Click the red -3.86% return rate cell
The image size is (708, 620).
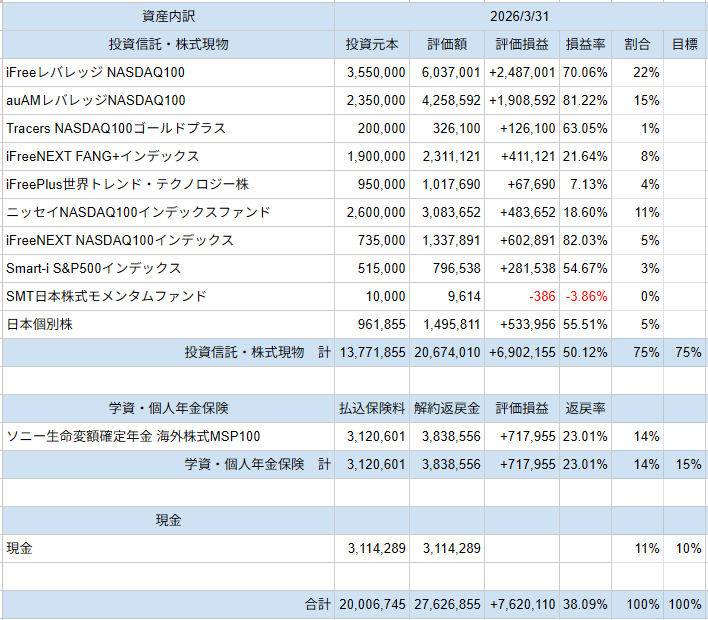click(585, 297)
